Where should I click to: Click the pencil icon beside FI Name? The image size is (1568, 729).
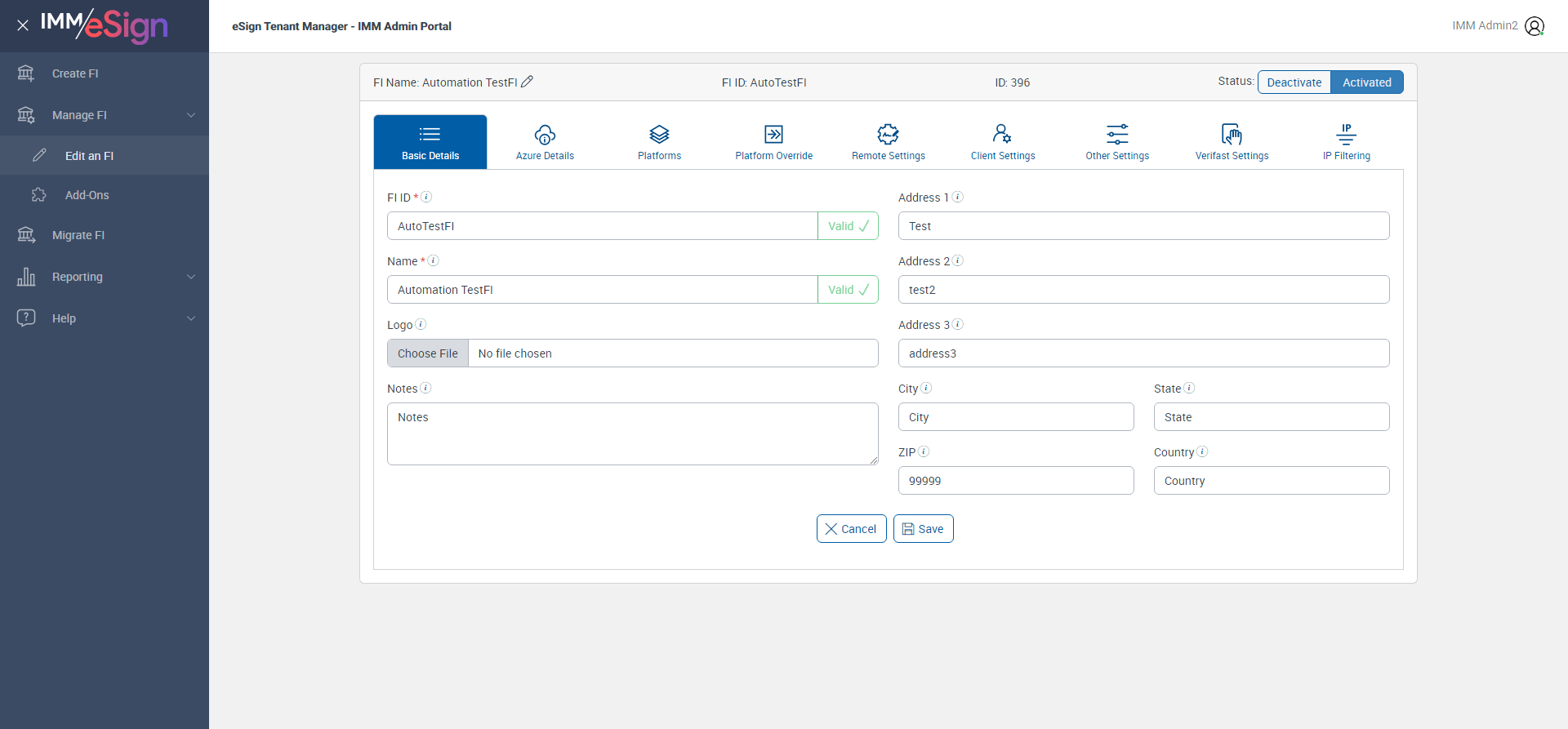(528, 82)
